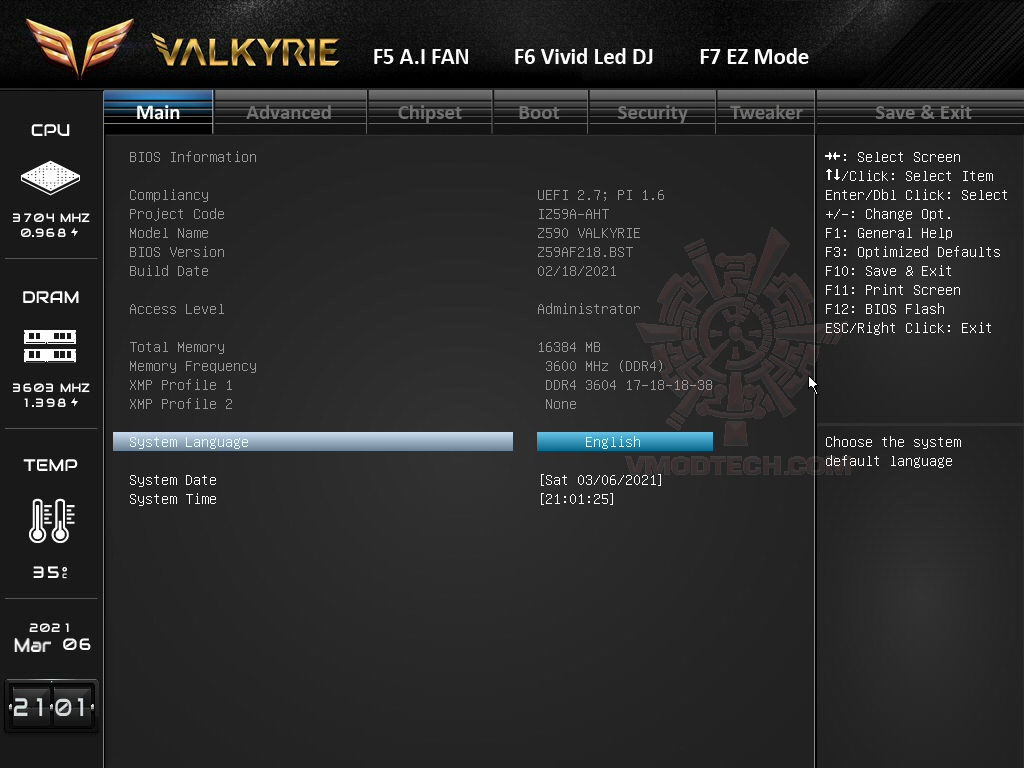
Task: Click the Total Memory label
Action: pyautogui.click(x=177, y=347)
